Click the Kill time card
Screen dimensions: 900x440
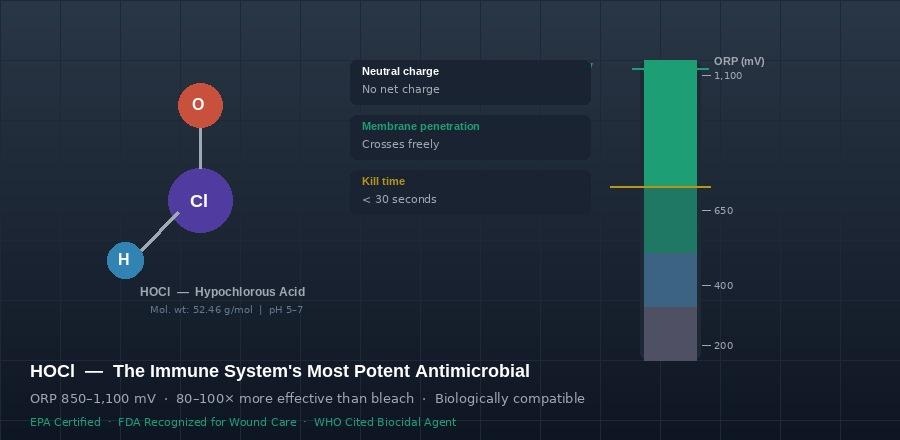(x=470, y=191)
